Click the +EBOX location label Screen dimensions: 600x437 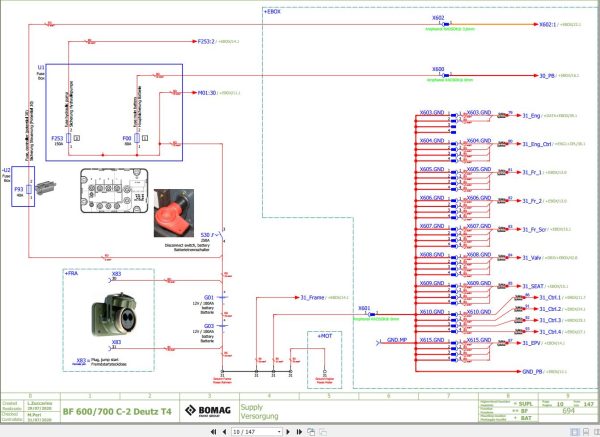pos(272,12)
